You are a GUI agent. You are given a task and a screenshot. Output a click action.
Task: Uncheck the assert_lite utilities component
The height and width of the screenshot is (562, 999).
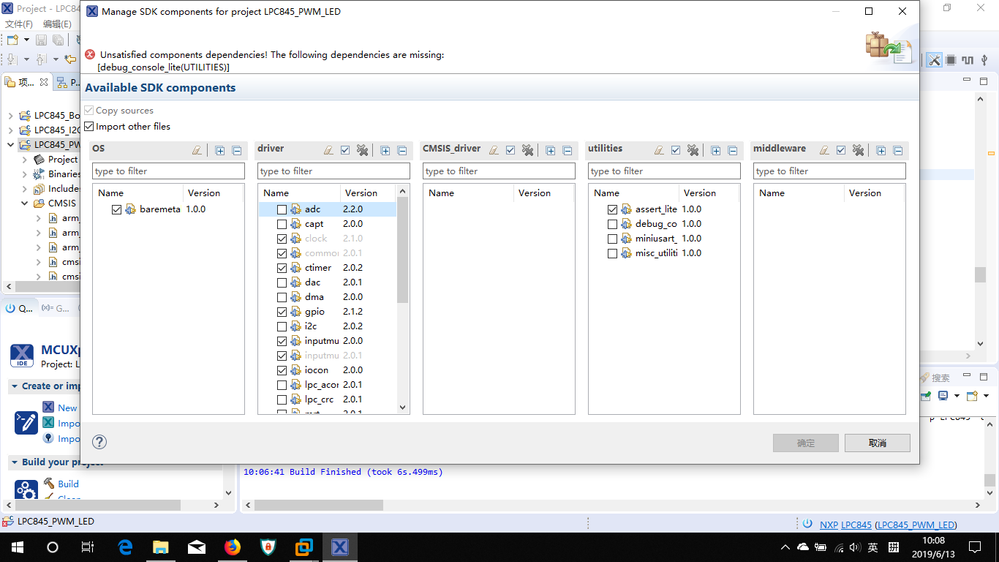coord(612,210)
